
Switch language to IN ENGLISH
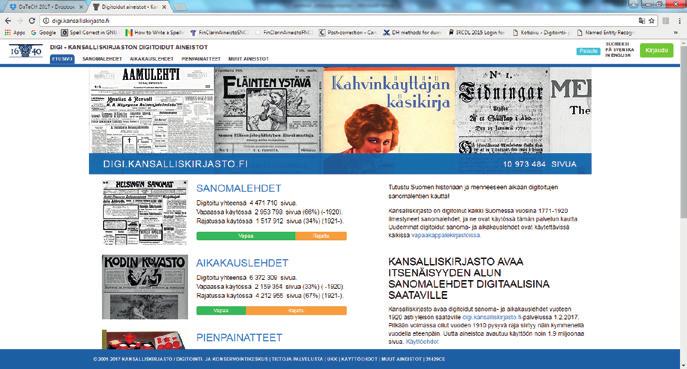[618, 56]
